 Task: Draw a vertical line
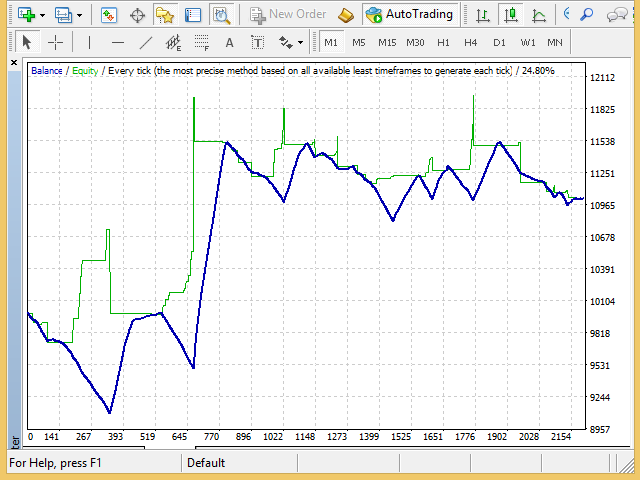tap(89, 42)
